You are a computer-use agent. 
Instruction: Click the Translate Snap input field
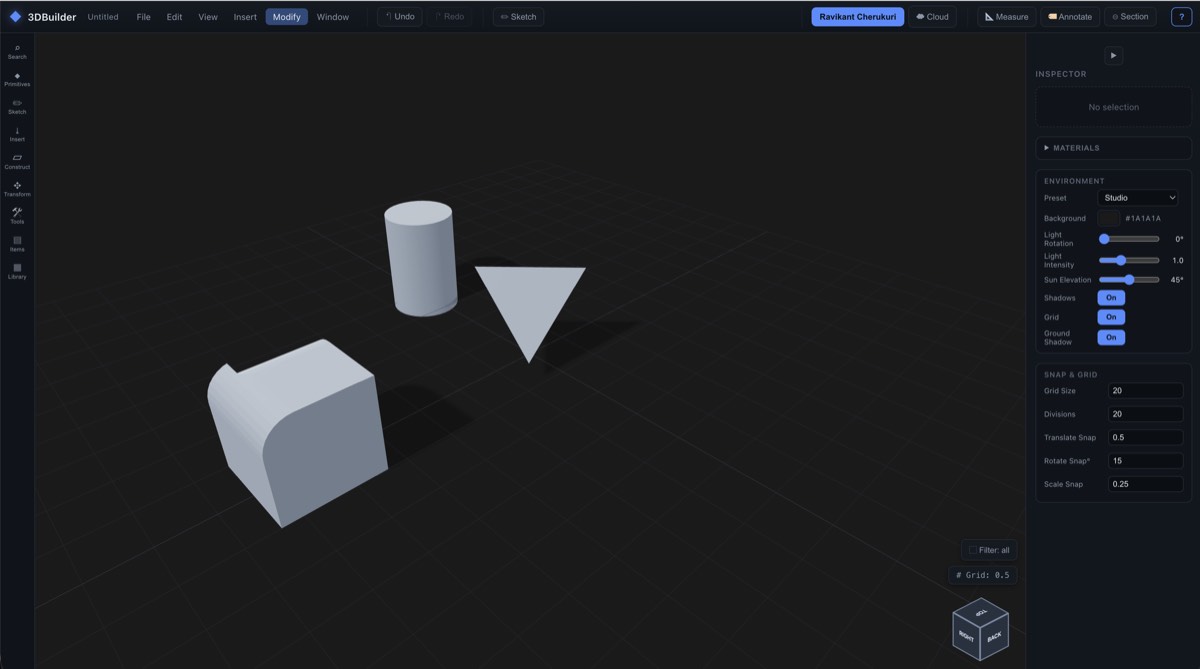pyautogui.click(x=1145, y=437)
